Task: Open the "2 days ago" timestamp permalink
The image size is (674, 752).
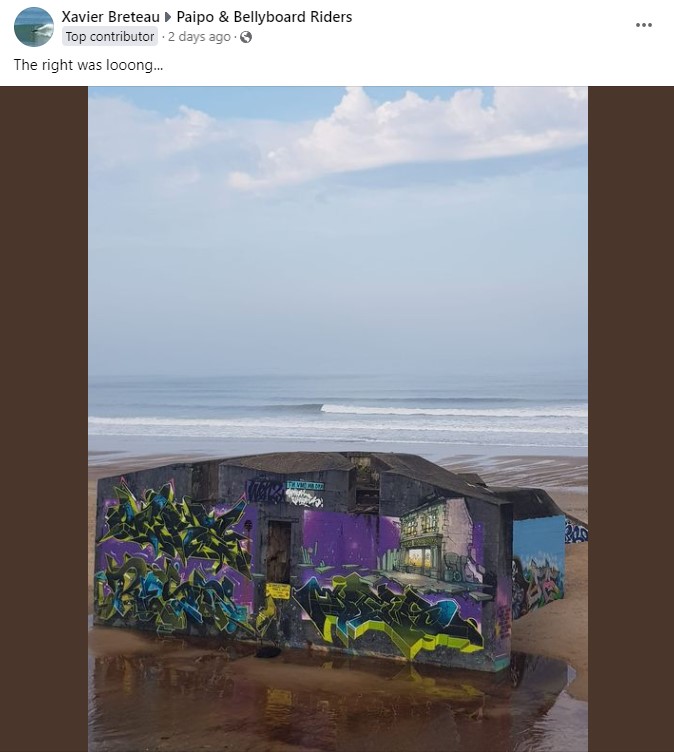Action: pos(199,37)
